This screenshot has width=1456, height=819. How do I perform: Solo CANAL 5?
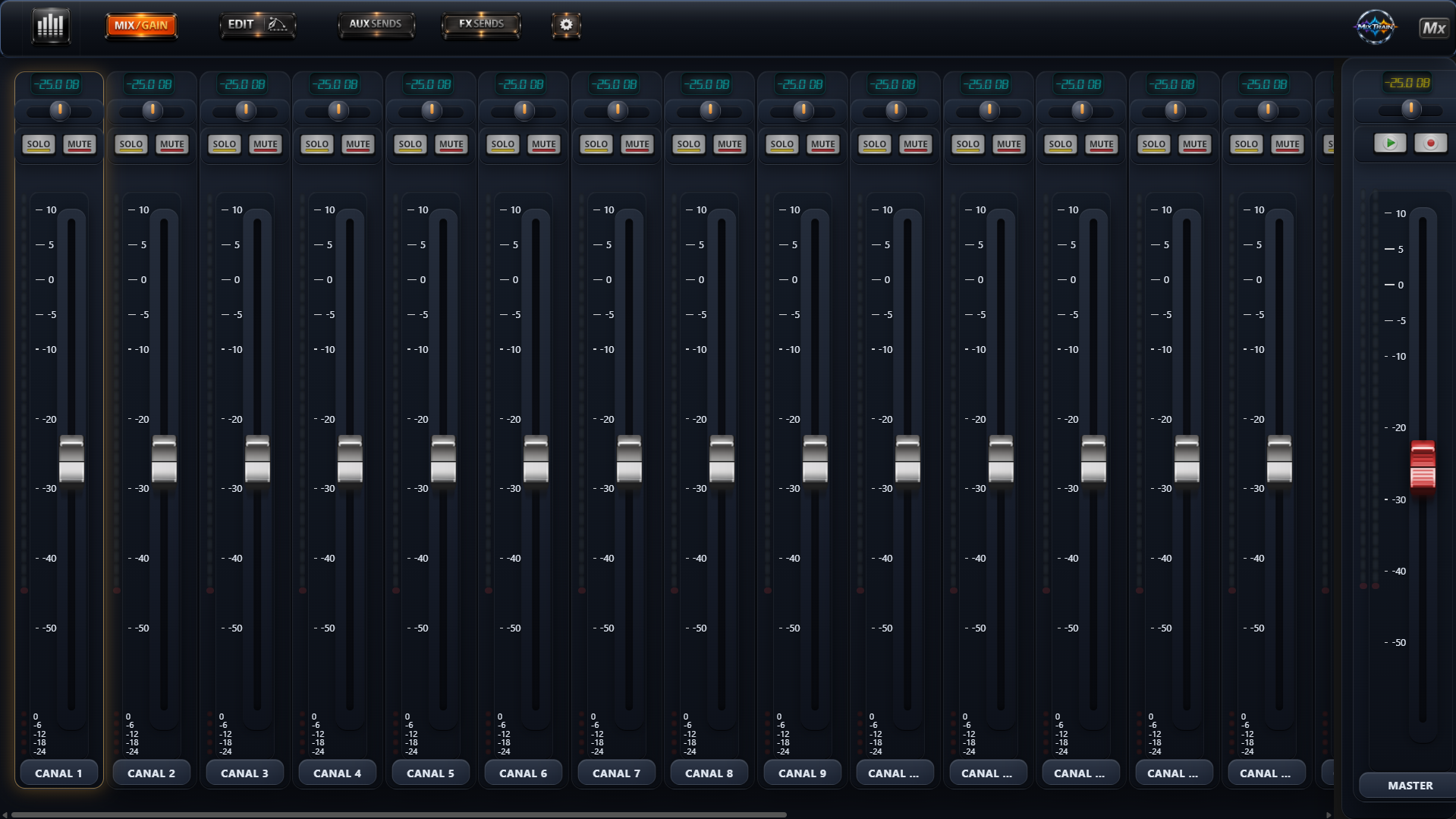[410, 144]
